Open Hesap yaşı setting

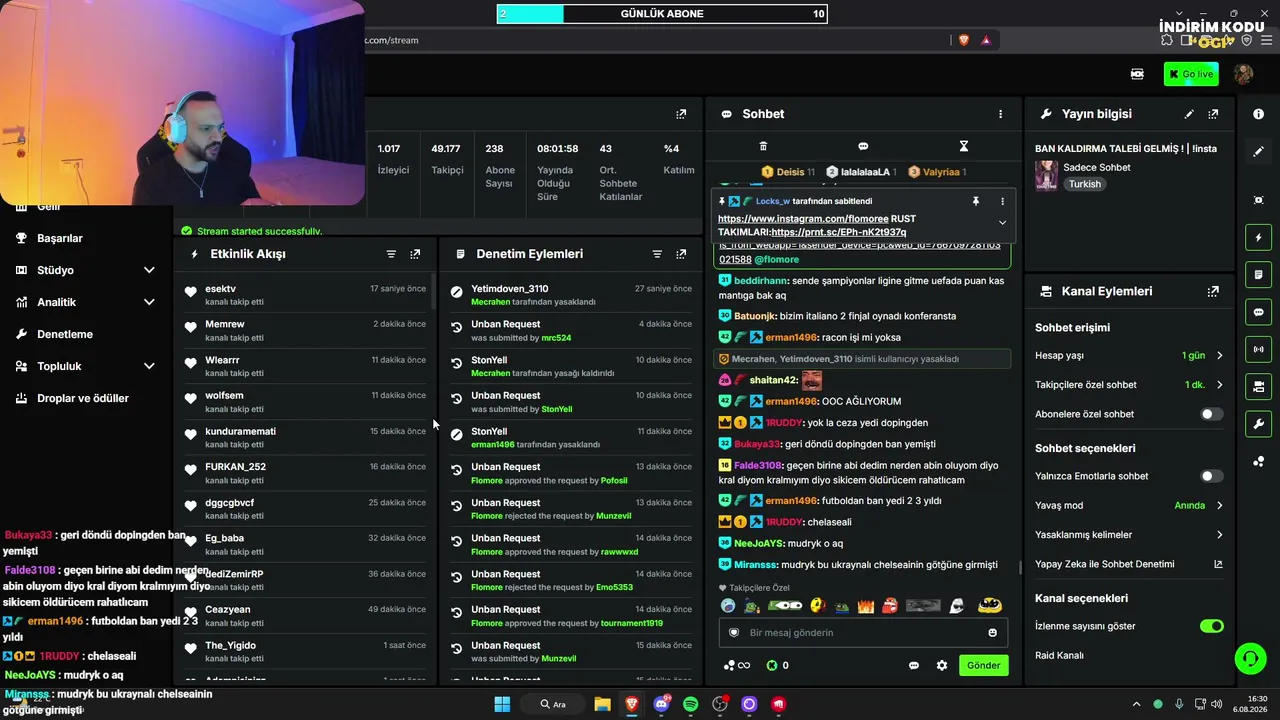[1129, 356]
